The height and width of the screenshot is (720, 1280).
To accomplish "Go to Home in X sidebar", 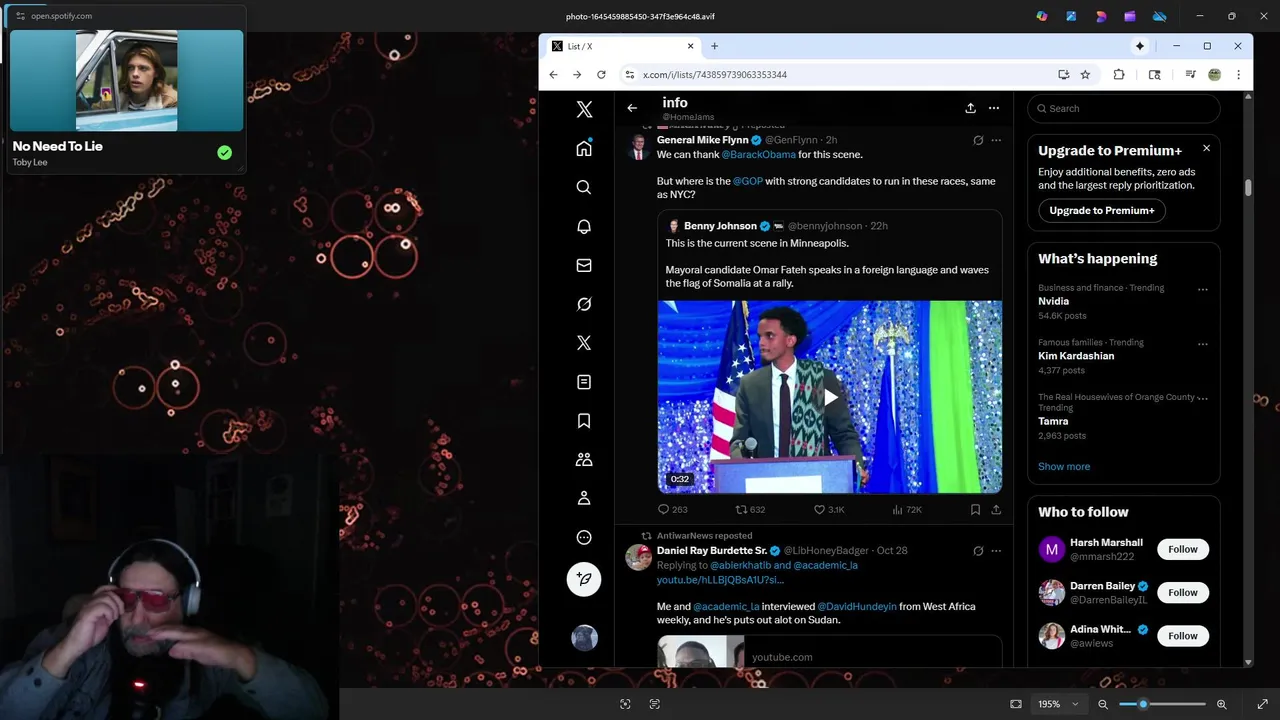I will click(x=584, y=148).
